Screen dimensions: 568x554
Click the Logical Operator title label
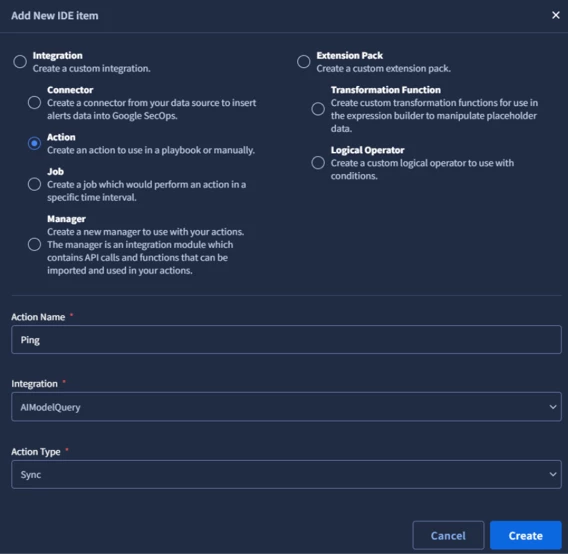pos(367,150)
